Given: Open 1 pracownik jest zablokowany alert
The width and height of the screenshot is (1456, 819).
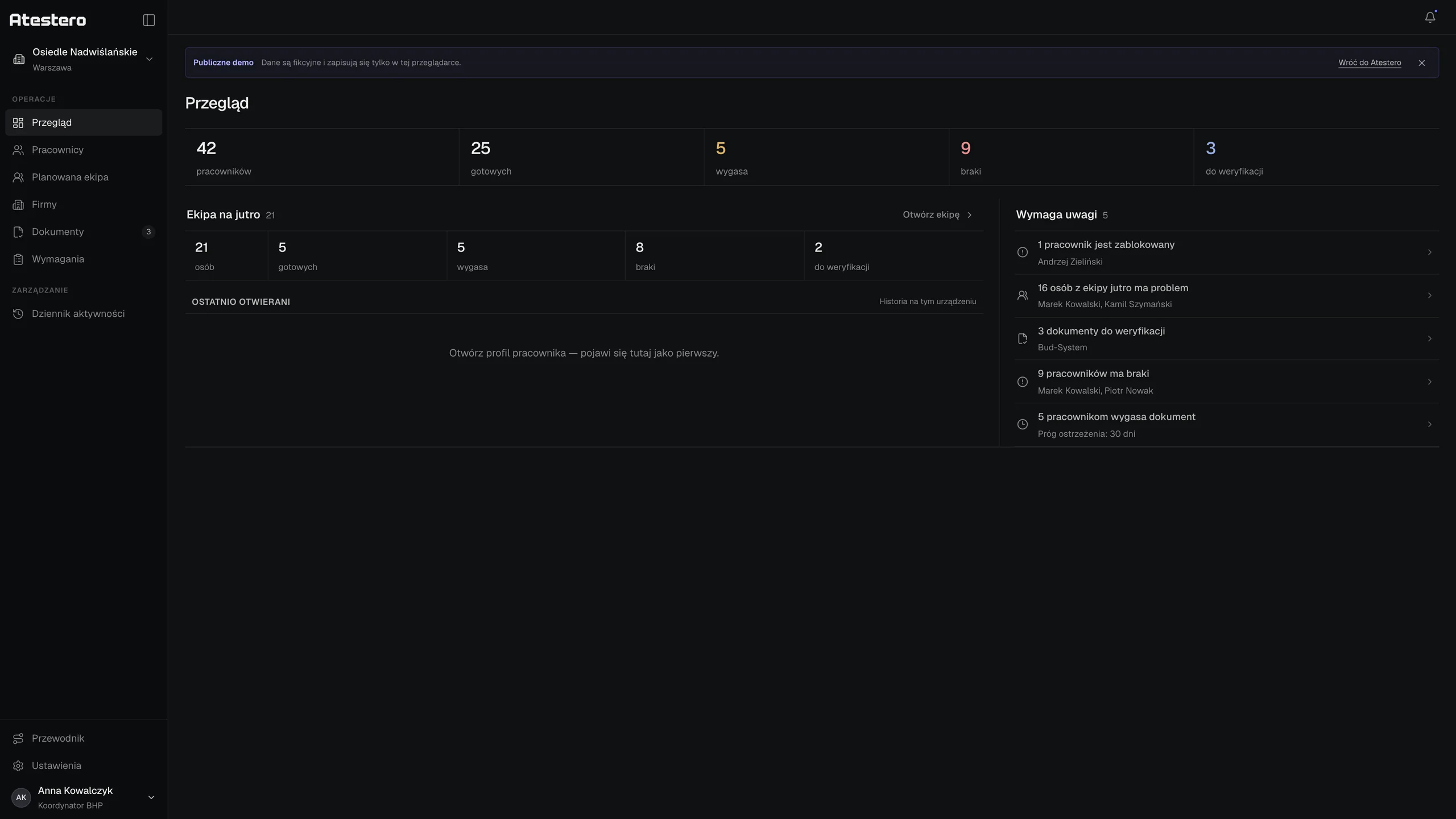Looking at the screenshot, I should tap(1227, 253).
